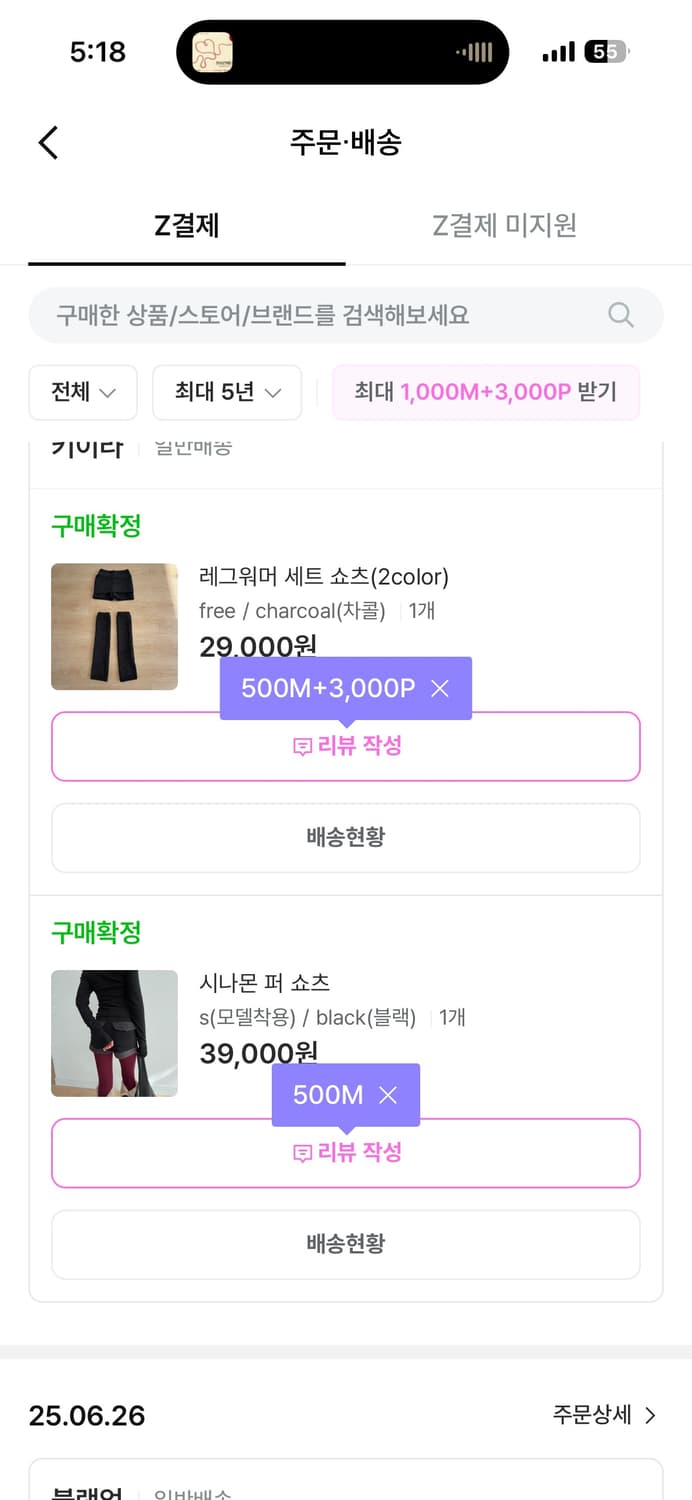Close the 500M reward badge
Viewport: 692px width, 1500px height.
[388, 1095]
